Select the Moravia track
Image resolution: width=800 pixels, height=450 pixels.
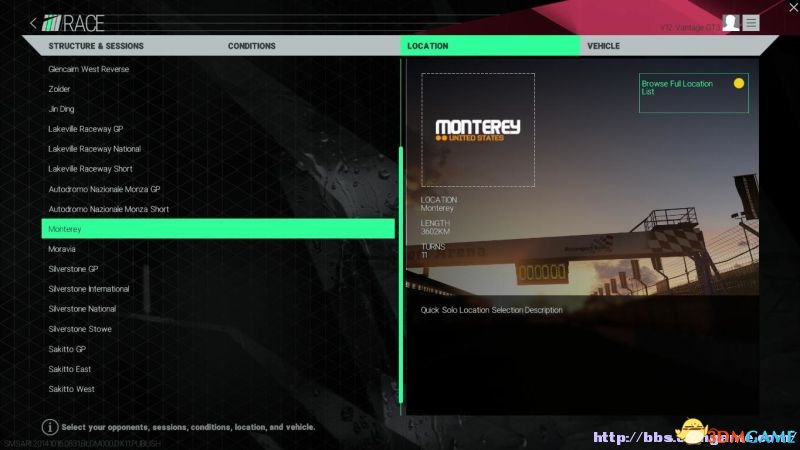[x=62, y=249]
